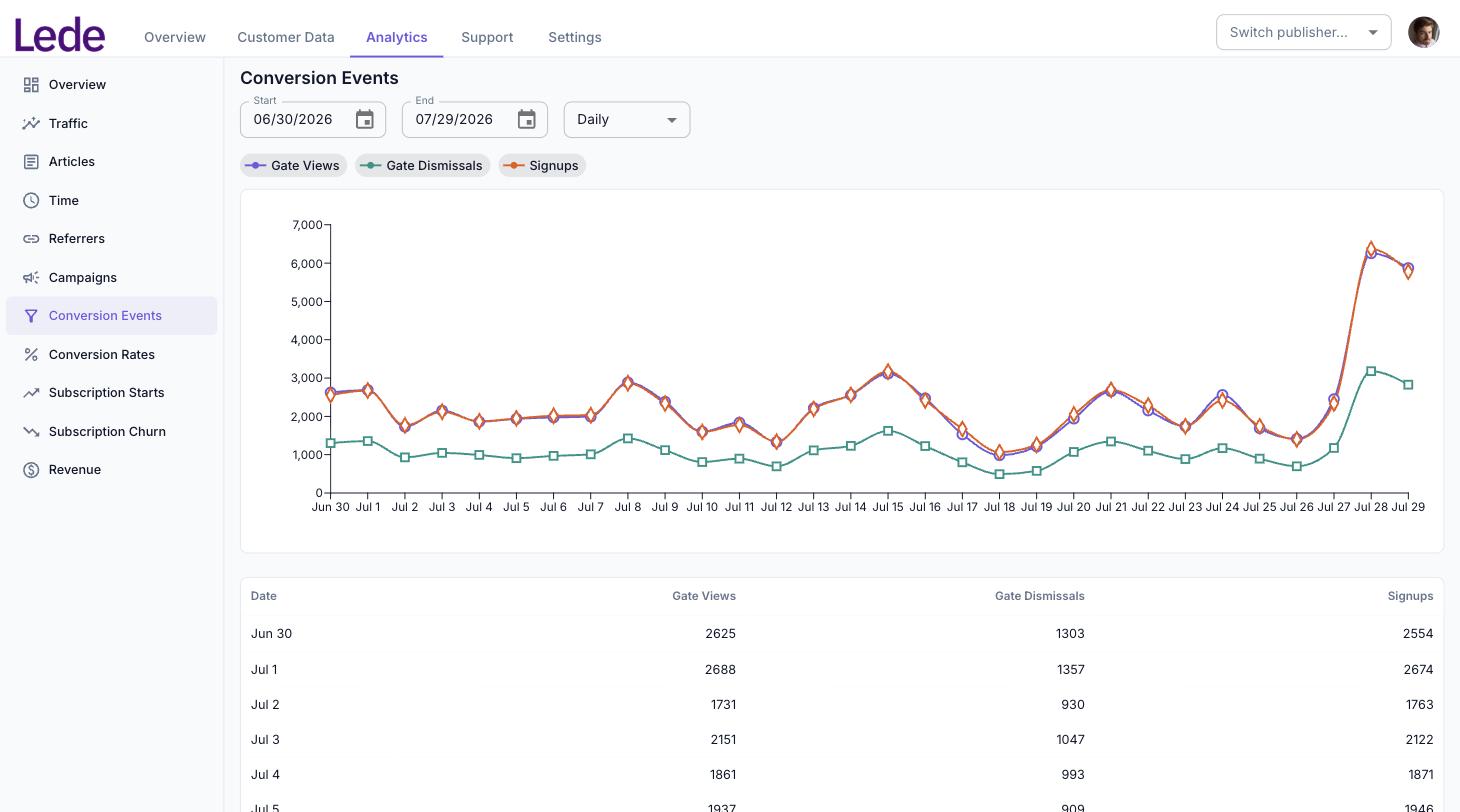1460x812 pixels.
Task: Click the Jul 18 Gate Dismissals chart point
Action: point(999,475)
